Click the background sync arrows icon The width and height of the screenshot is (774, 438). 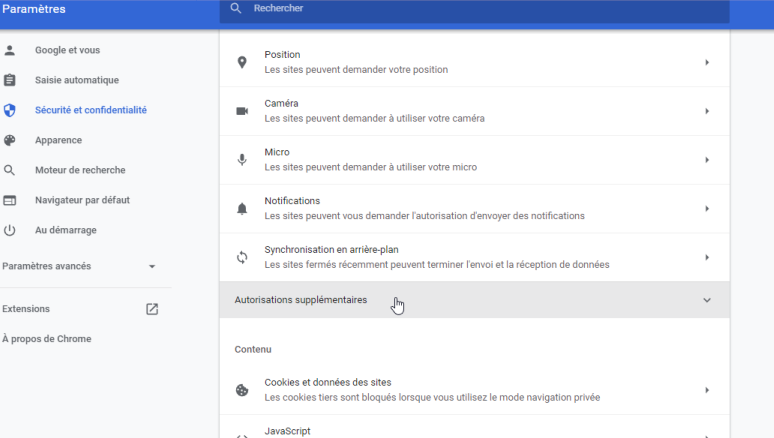[x=241, y=257]
